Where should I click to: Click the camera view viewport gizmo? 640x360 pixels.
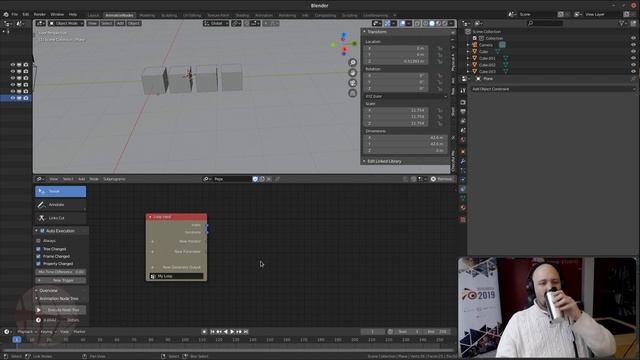coord(353,83)
